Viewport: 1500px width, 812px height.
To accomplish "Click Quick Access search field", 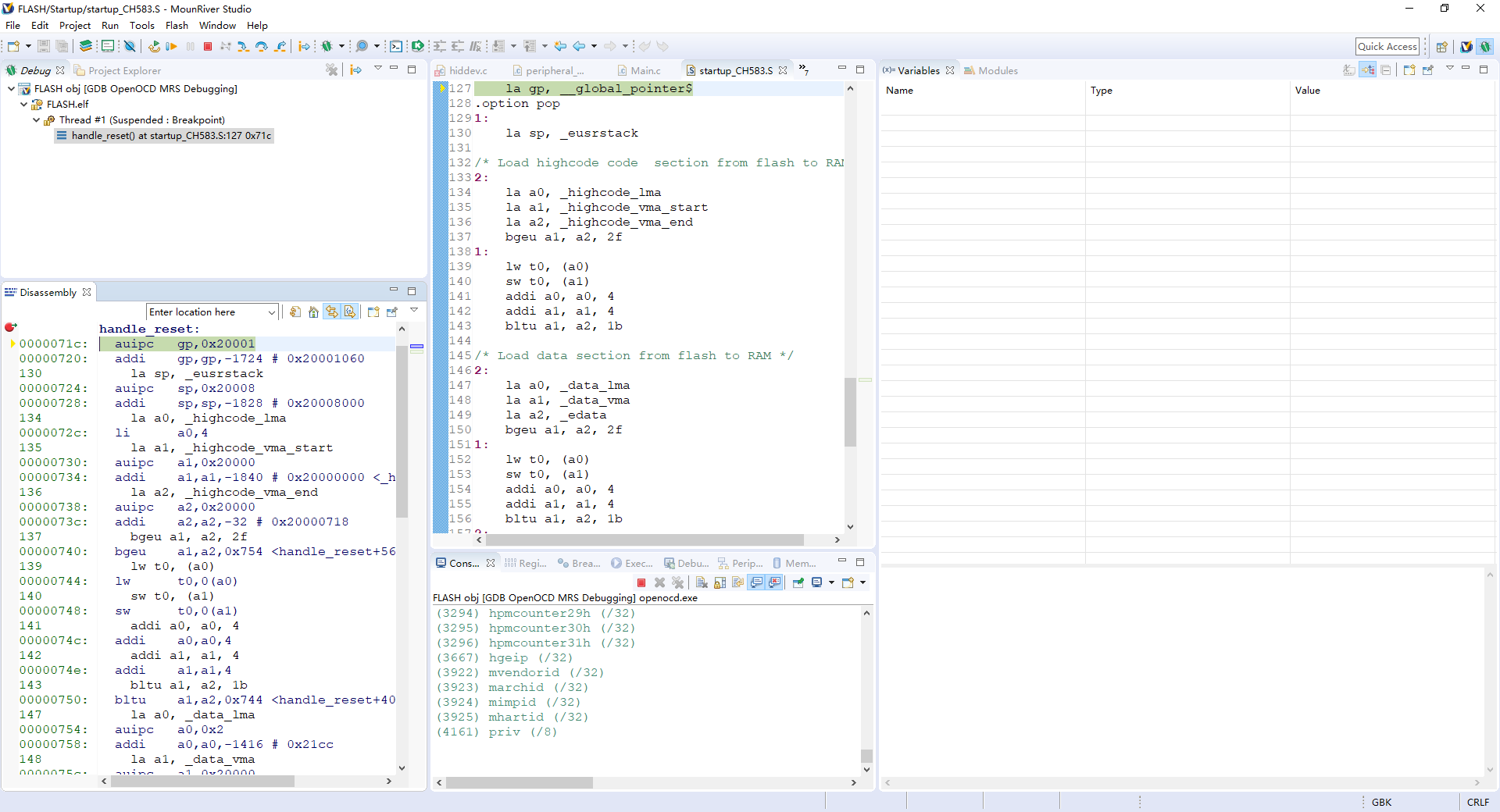I will tap(1387, 47).
